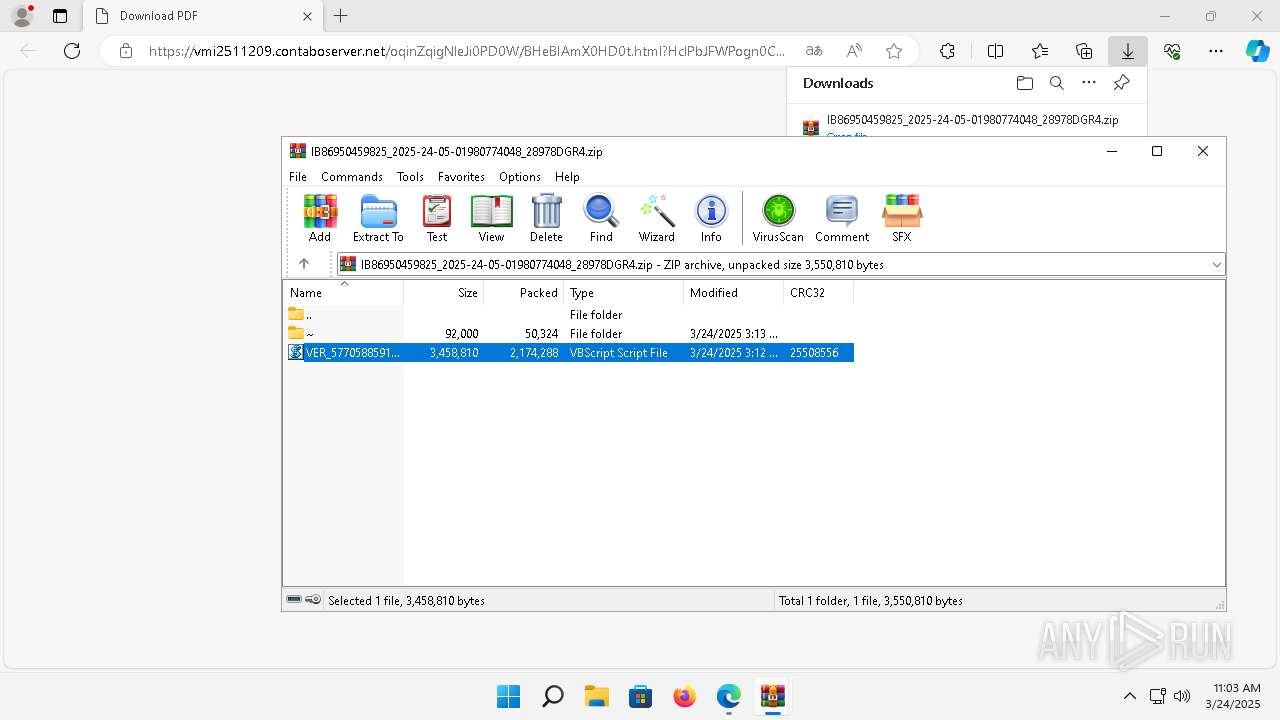Toggle Edge split screen
The height and width of the screenshot is (720, 1280).
click(995, 51)
